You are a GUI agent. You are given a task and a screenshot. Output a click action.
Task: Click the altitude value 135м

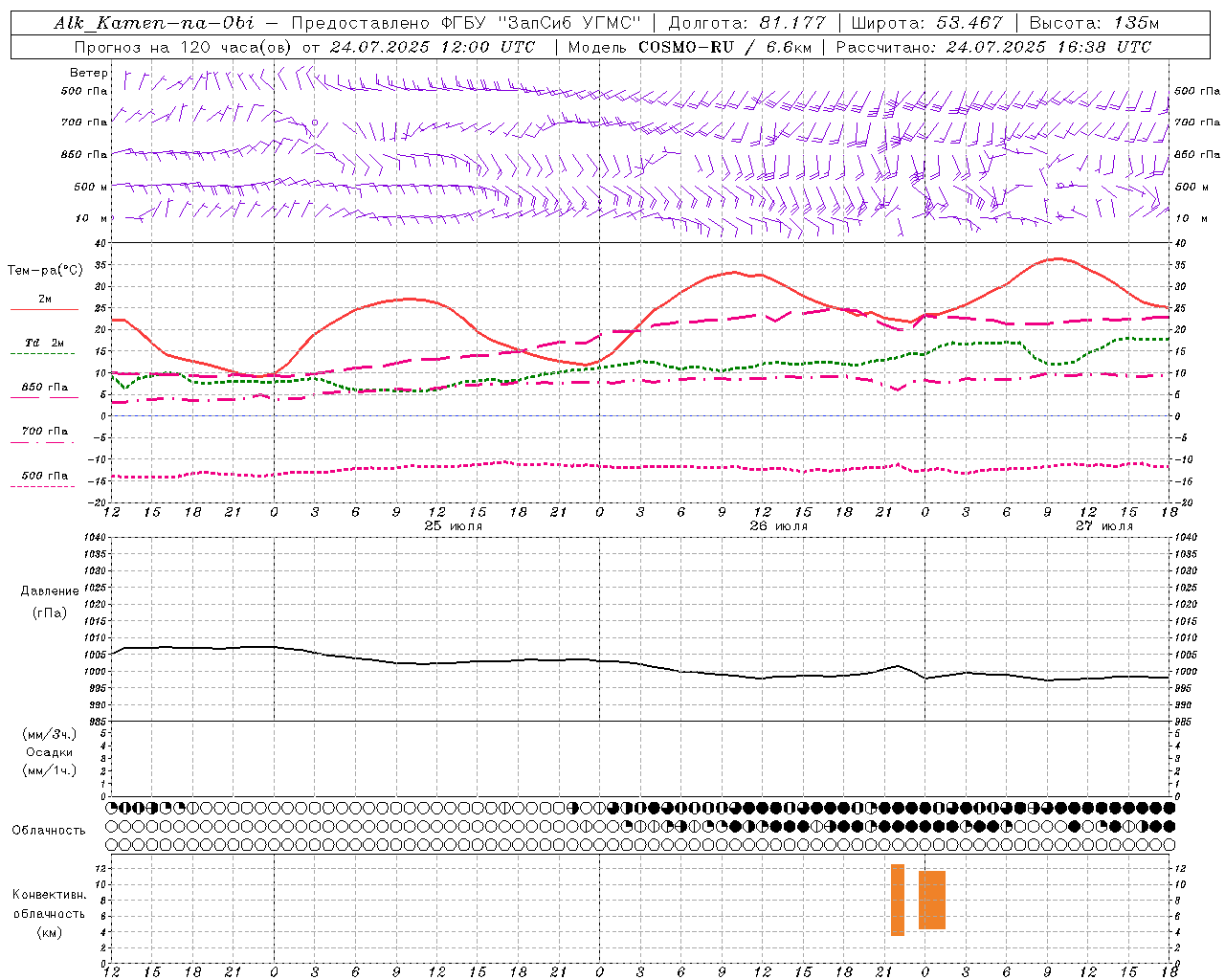(1137, 23)
